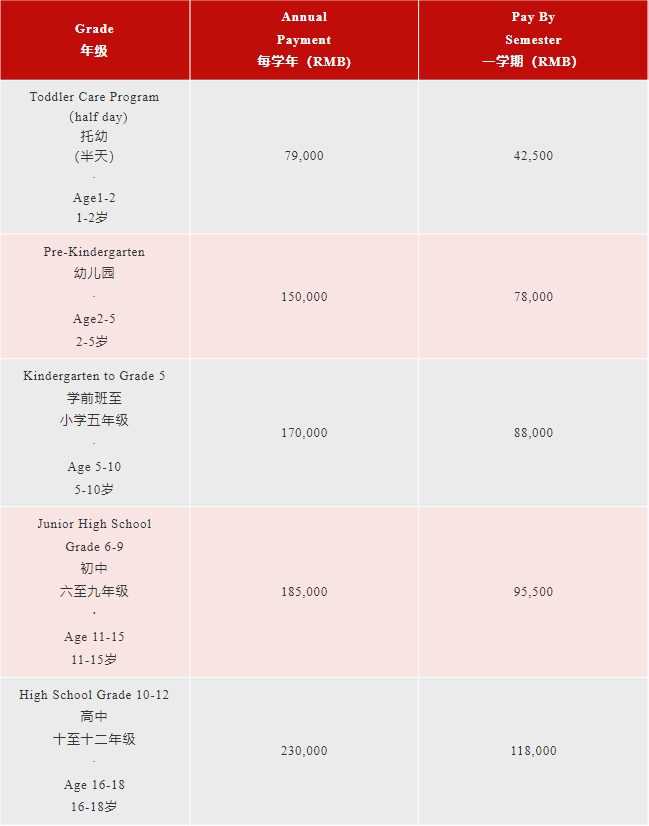The height and width of the screenshot is (826, 649).
Task: Click the 'Pre-Kindergarten' grade label
Action: tap(94, 252)
